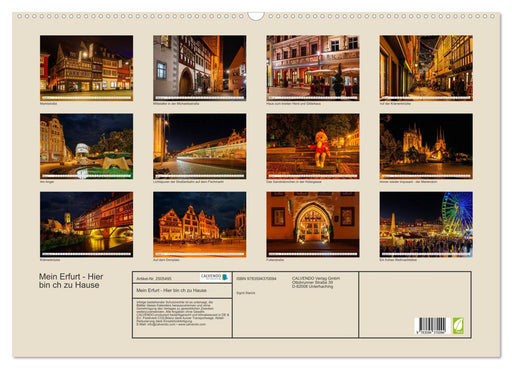The height and width of the screenshot is (369, 512).
Task: Open the Michaelisstraße medieval alley photo
Action: point(200,68)
